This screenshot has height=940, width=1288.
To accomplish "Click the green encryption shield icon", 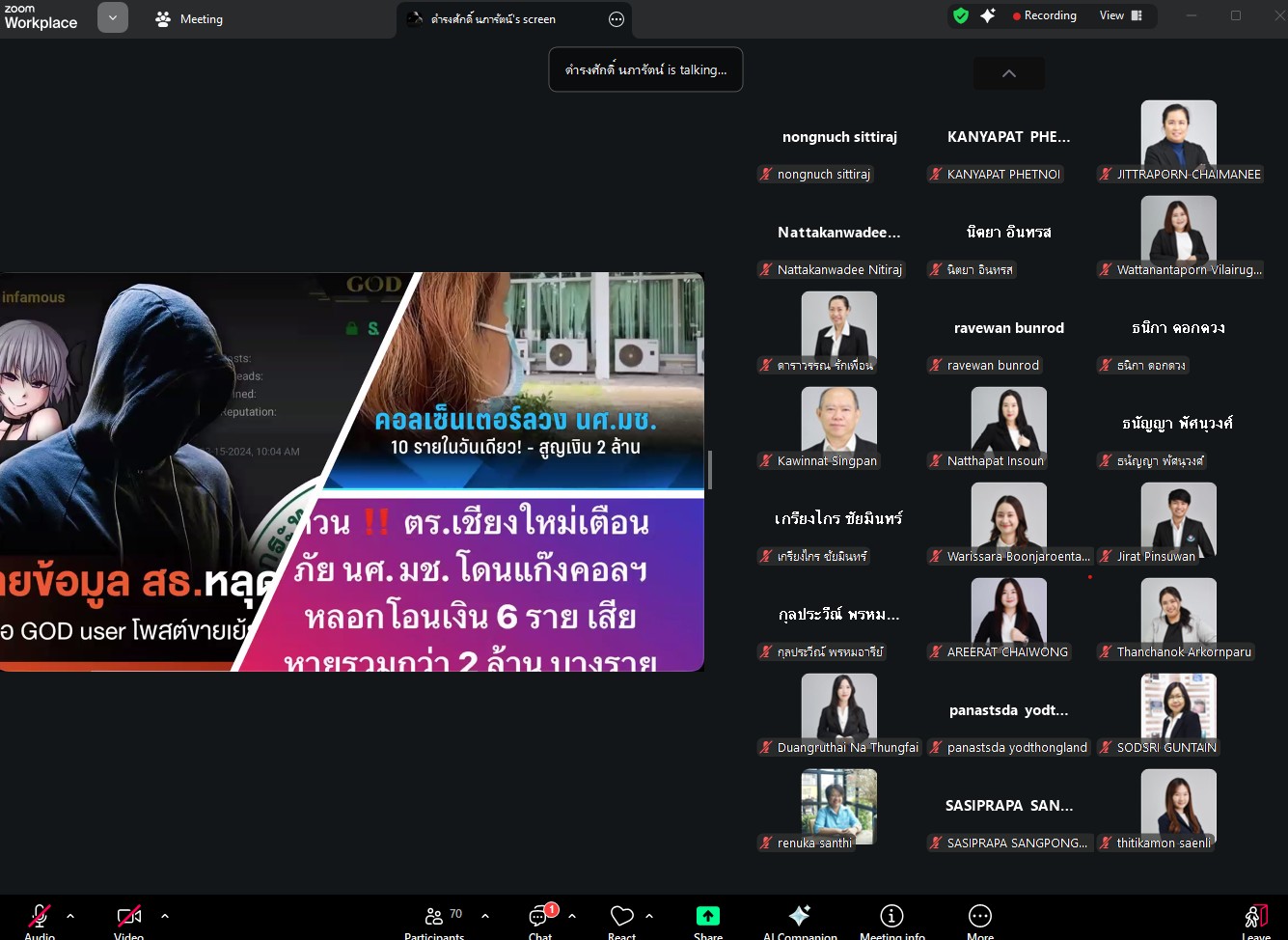I will pos(961,15).
